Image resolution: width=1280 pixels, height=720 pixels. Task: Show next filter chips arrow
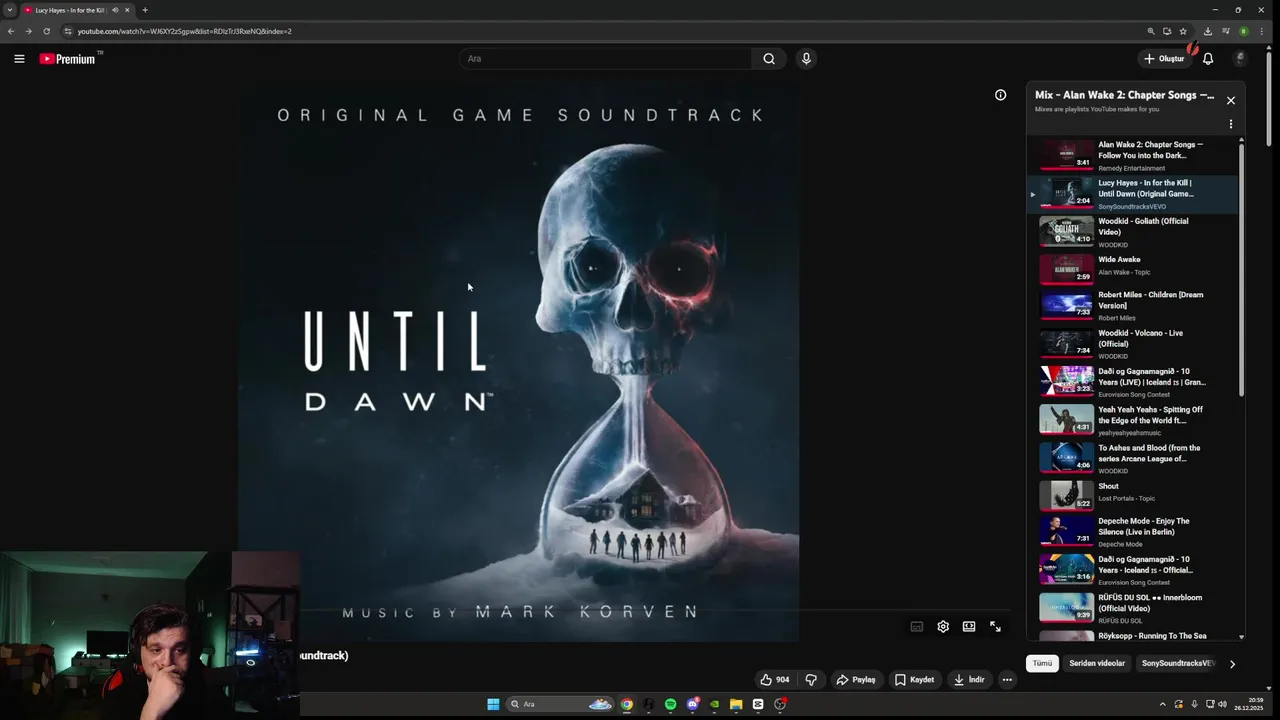1232,664
